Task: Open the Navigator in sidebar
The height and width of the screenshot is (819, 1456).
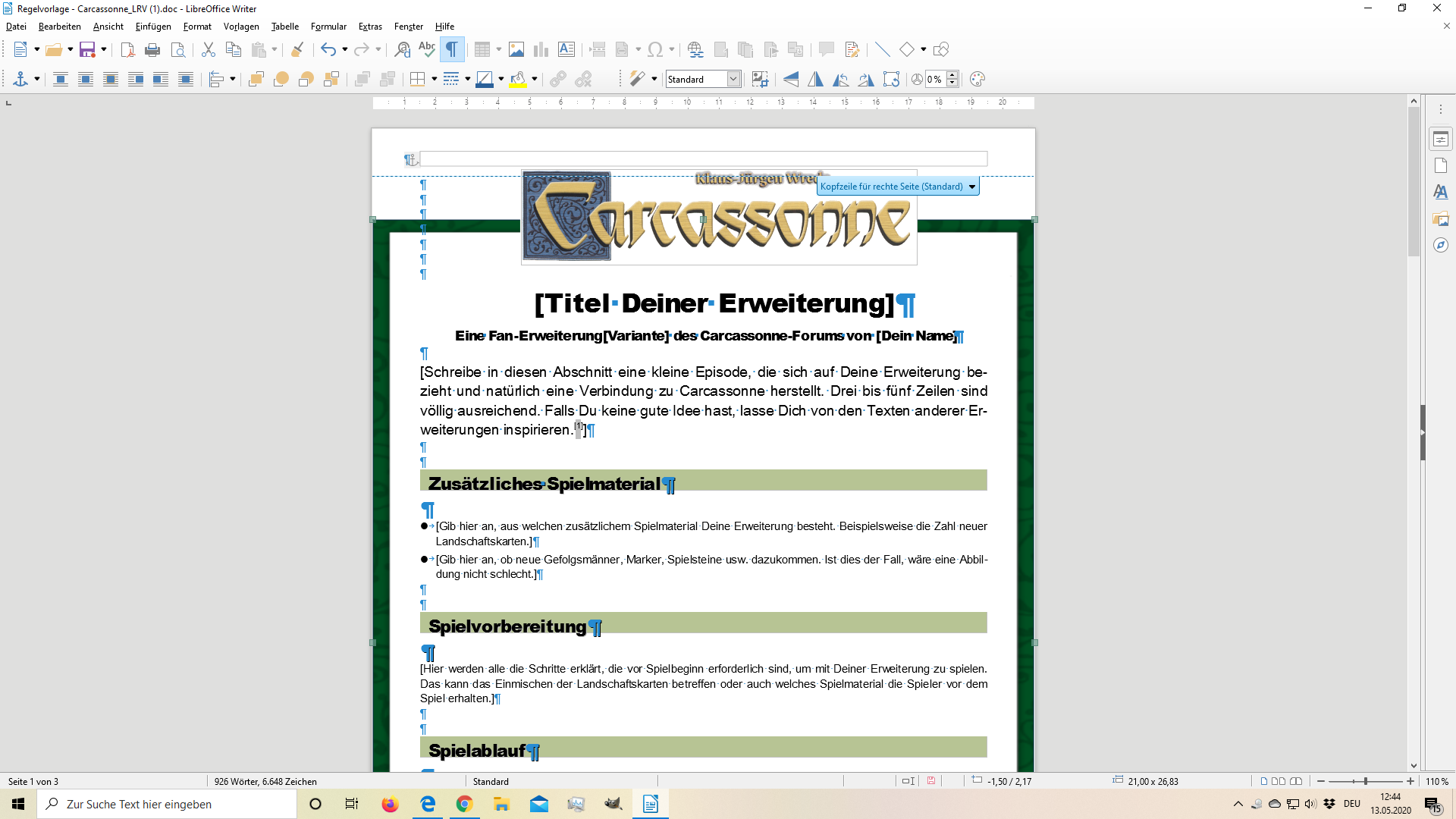Action: coord(1440,246)
